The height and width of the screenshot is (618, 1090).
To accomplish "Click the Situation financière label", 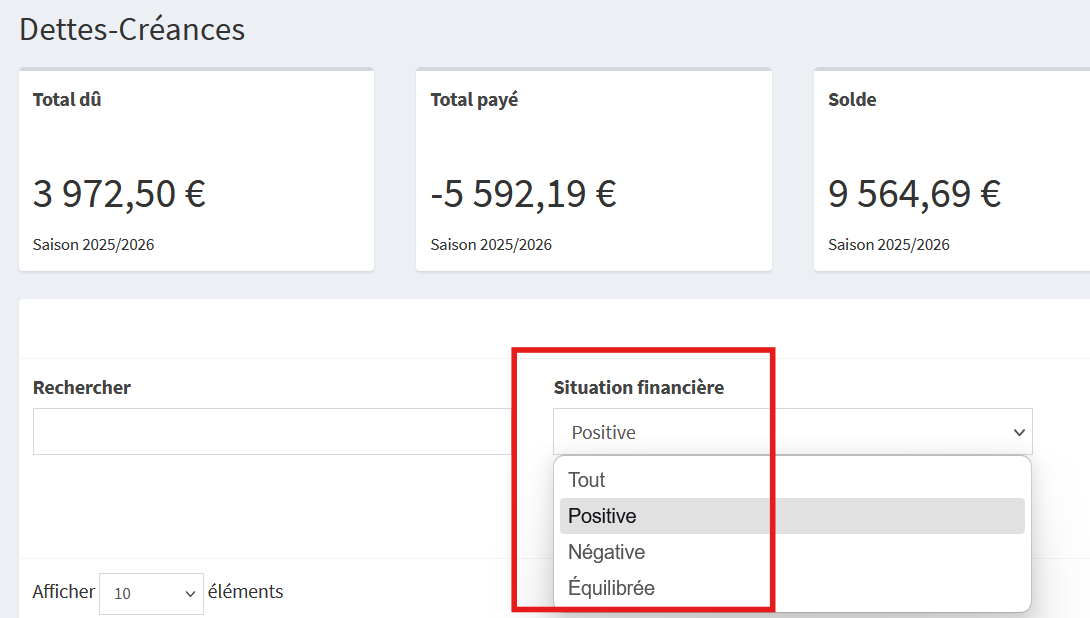I will (639, 387).
